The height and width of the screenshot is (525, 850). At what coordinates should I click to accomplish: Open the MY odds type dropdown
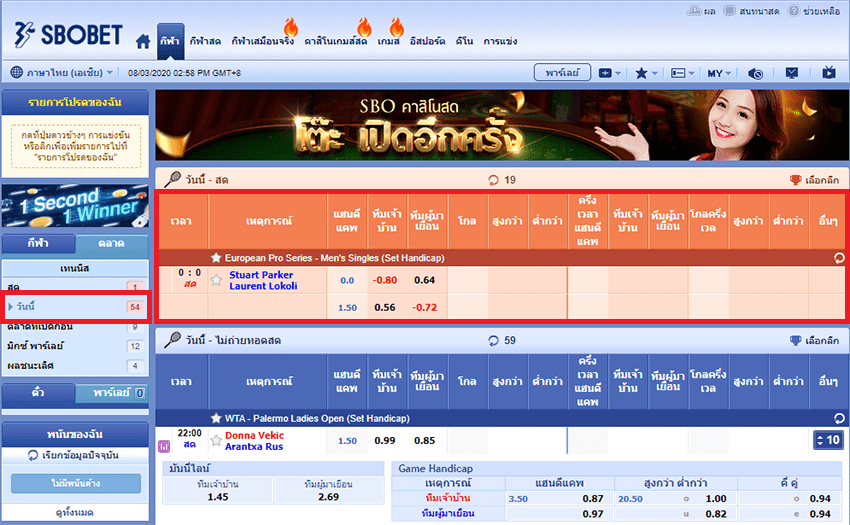(x=719, y=73)
